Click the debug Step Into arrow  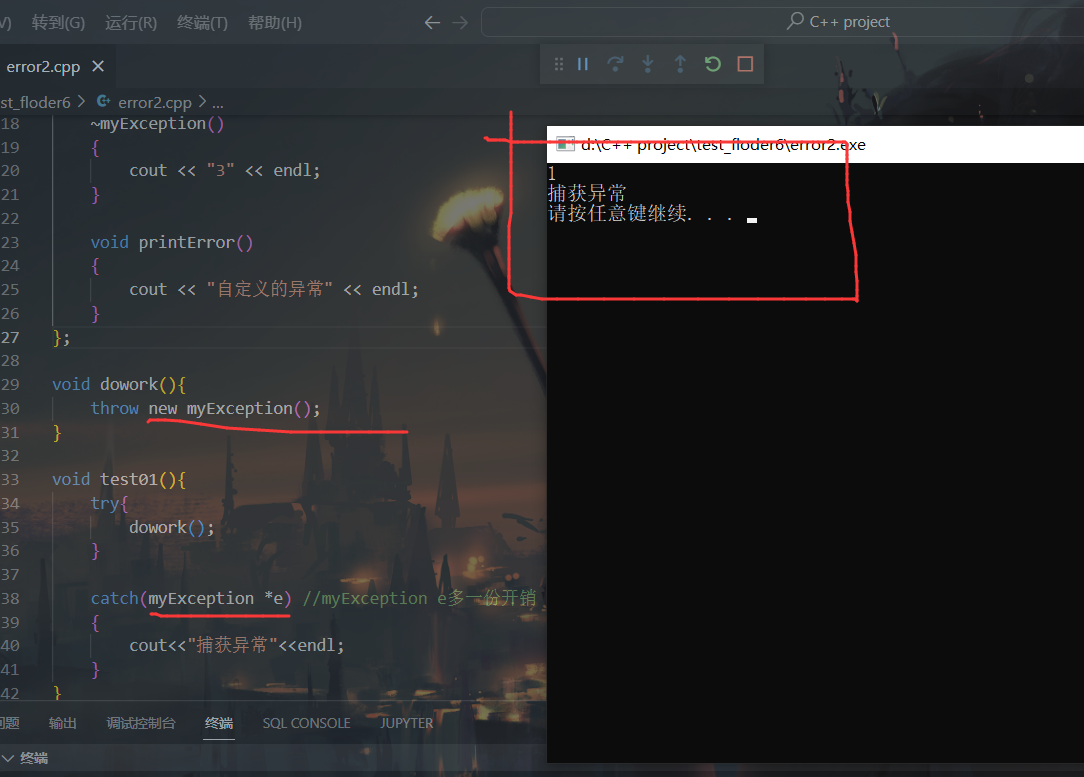coord(648,64)
